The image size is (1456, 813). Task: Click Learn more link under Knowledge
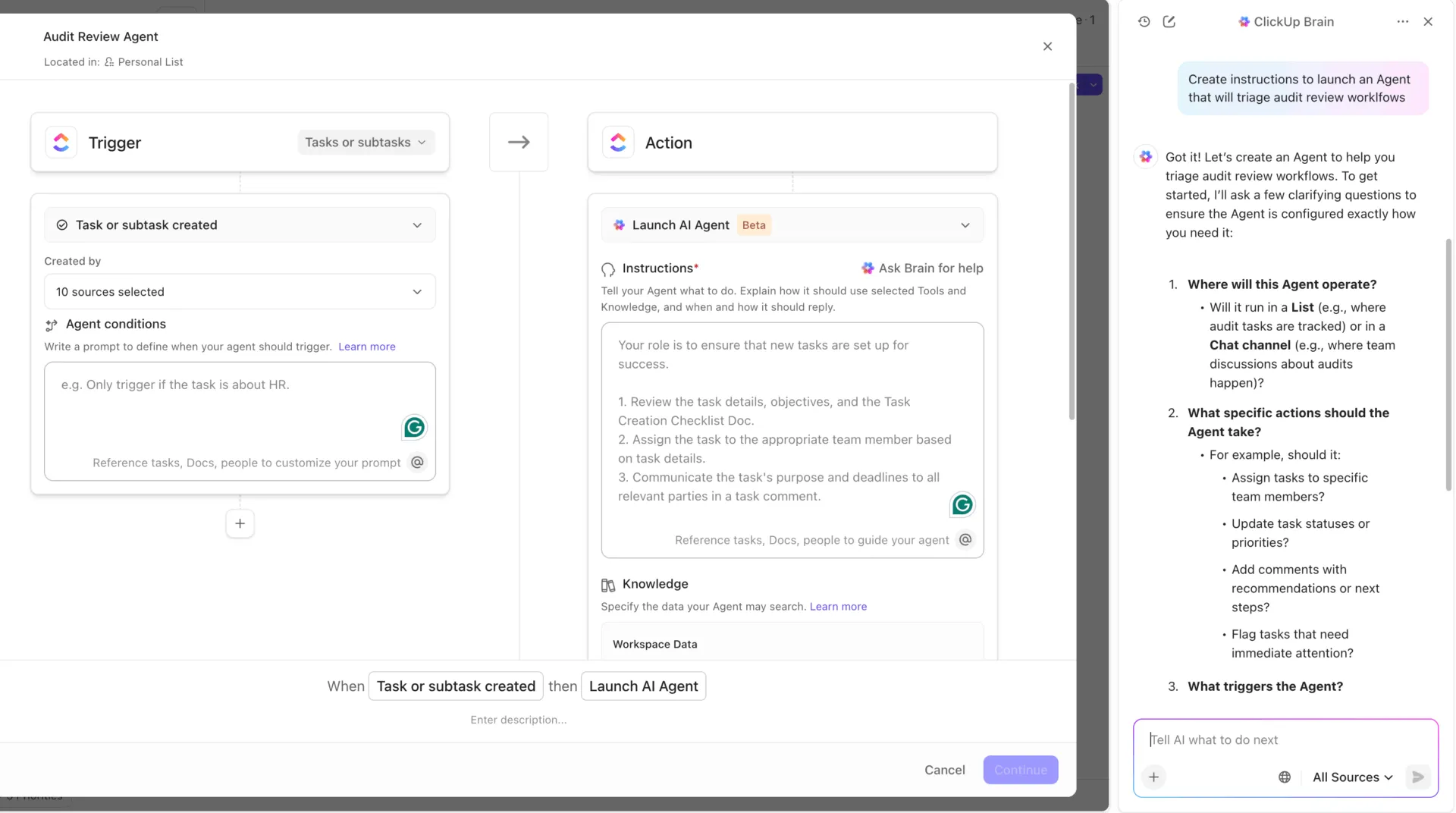[x=838, y=607]
